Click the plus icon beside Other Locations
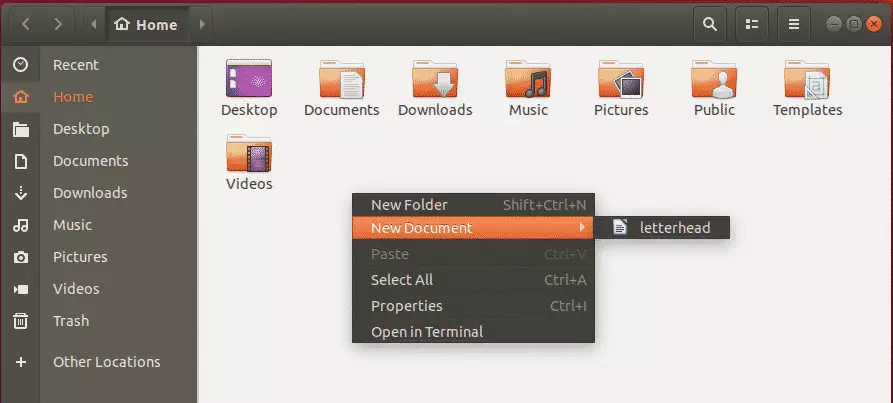Image resolution: width=893 pixels, height=403 pixels. (x=21, y=362)
